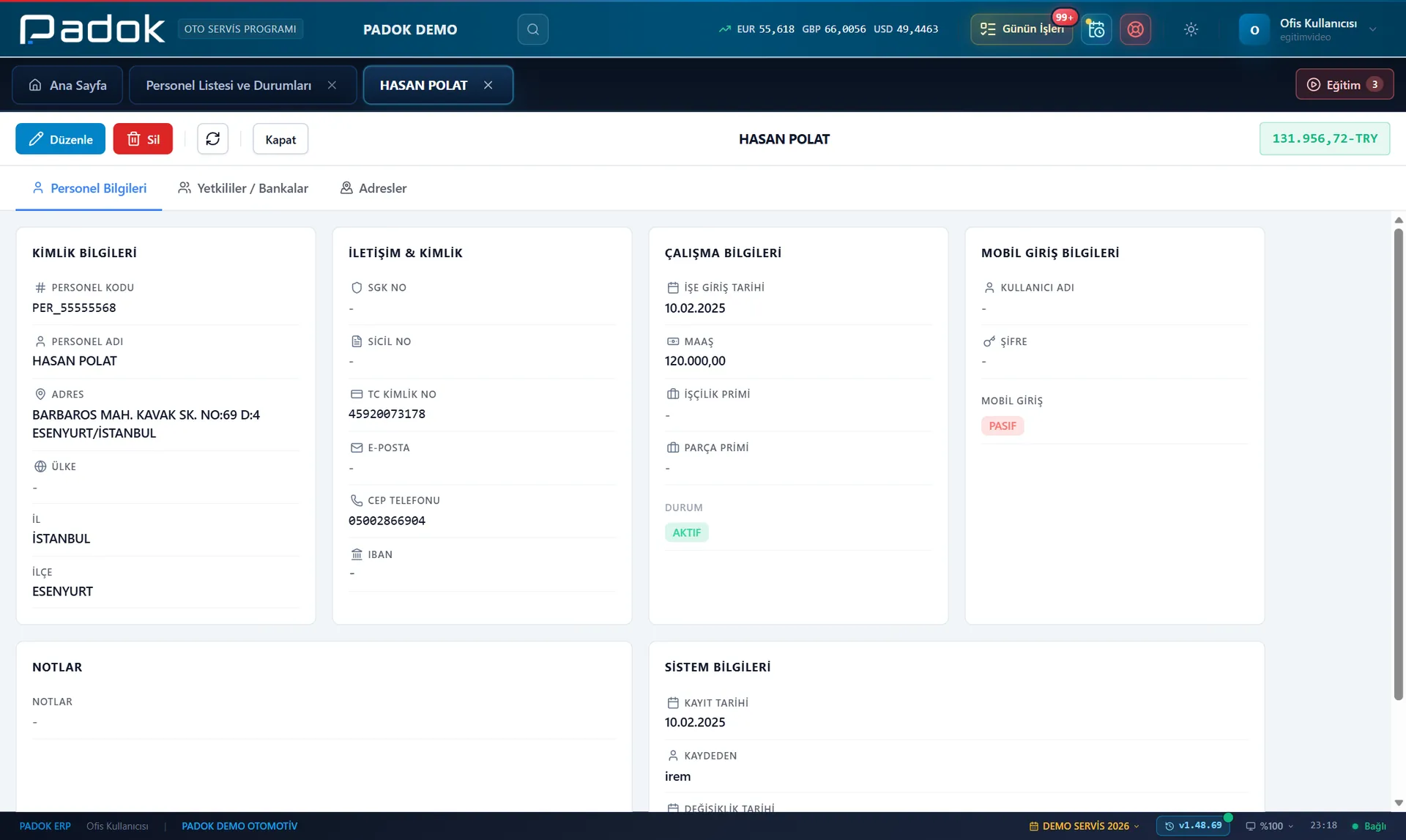The height and width of the screenshot is (840, 1406).
Task: Click the scrollbar down arrow
Action: tap(1398, 803)
